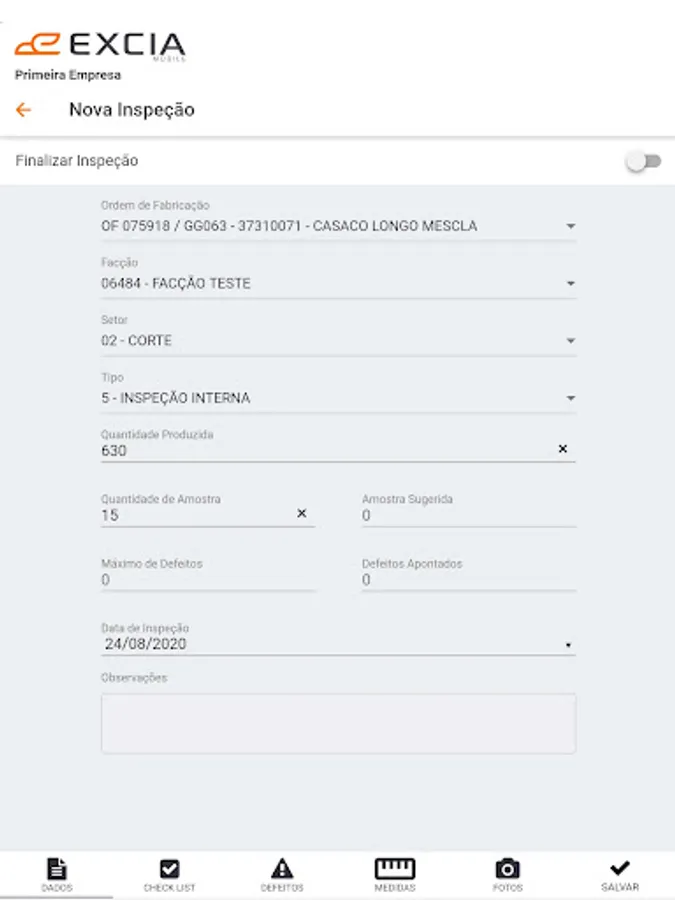Viewport: 675px width, 900px height.
Task: Open the Dados document icon
Action: point(57,869)
